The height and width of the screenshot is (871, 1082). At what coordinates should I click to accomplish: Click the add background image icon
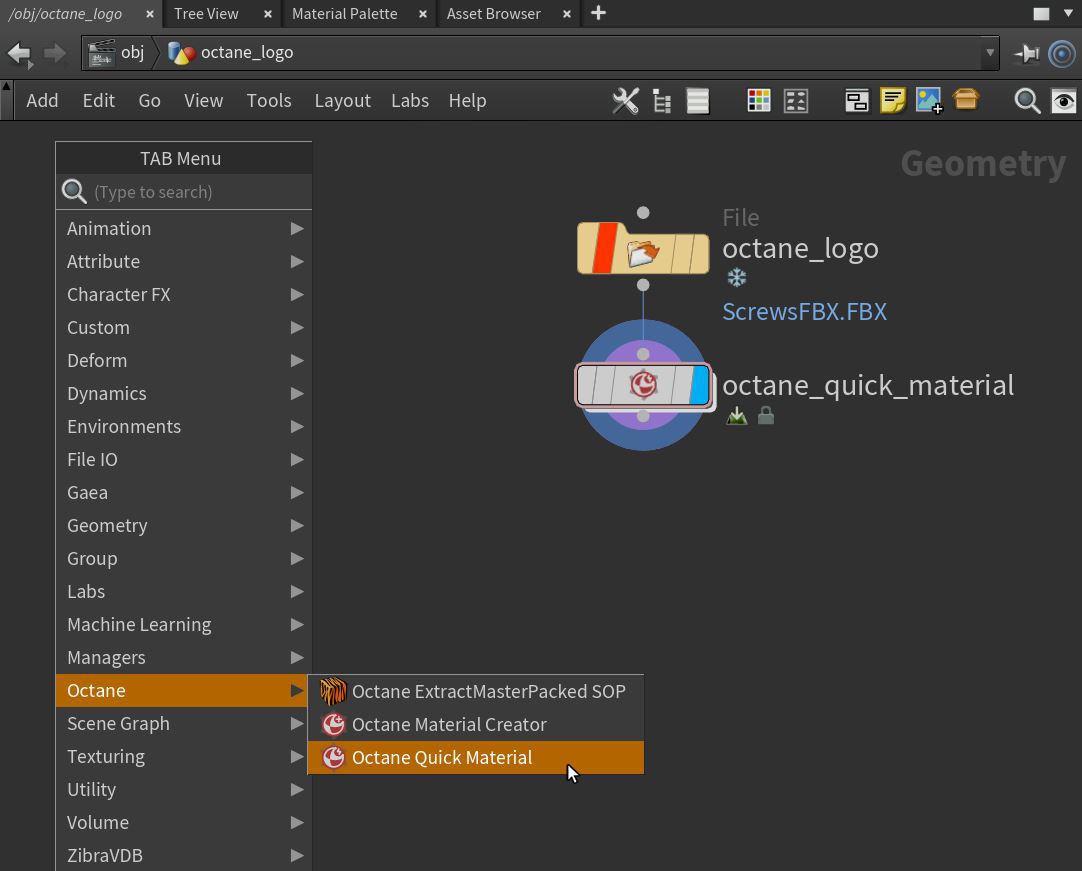(928, 101)
